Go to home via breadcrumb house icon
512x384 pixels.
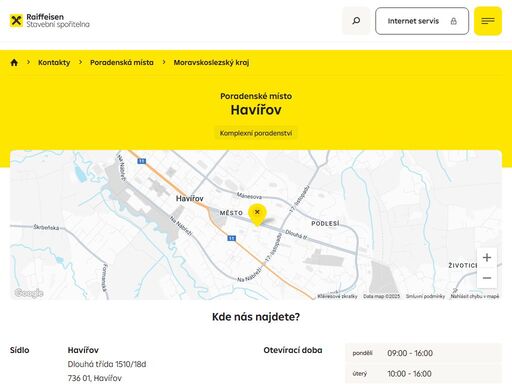pyautogui.click(x=14, y=62)
